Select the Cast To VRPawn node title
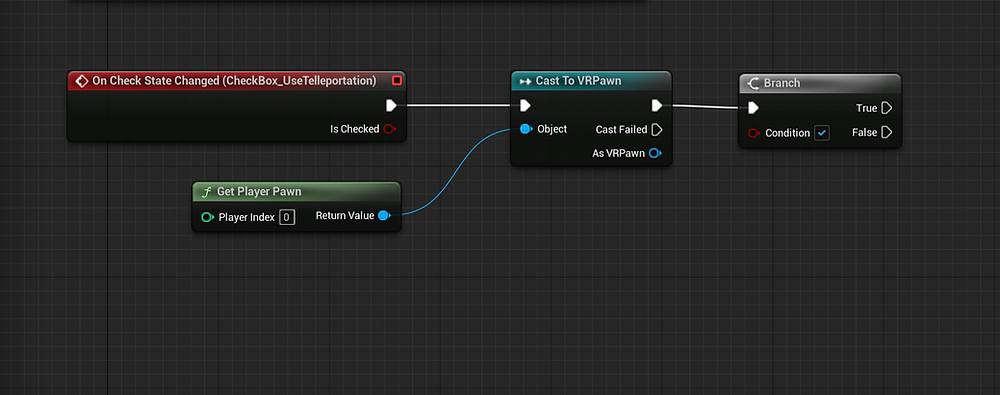The image size is (1000, 395). [x=578, y=81]
